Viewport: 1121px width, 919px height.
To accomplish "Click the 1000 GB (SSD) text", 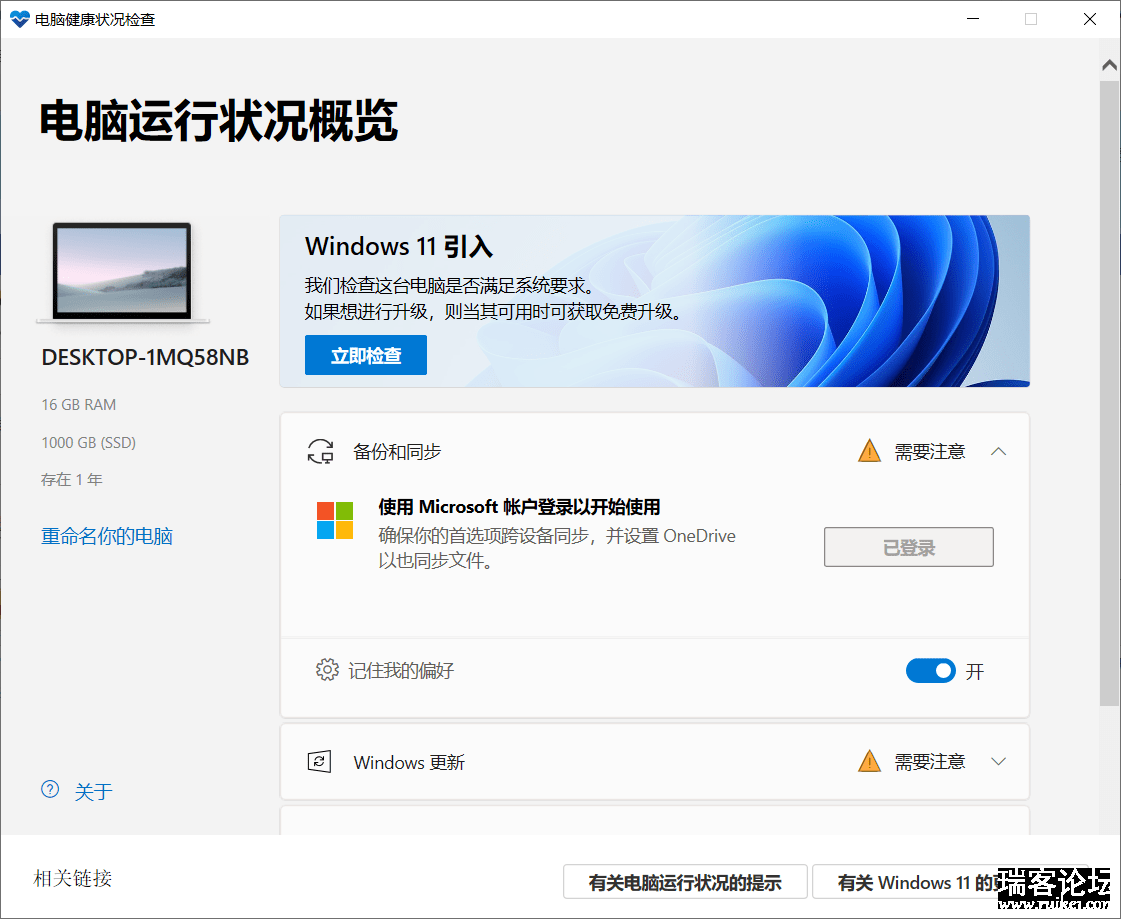I will [x=89, y=443].
